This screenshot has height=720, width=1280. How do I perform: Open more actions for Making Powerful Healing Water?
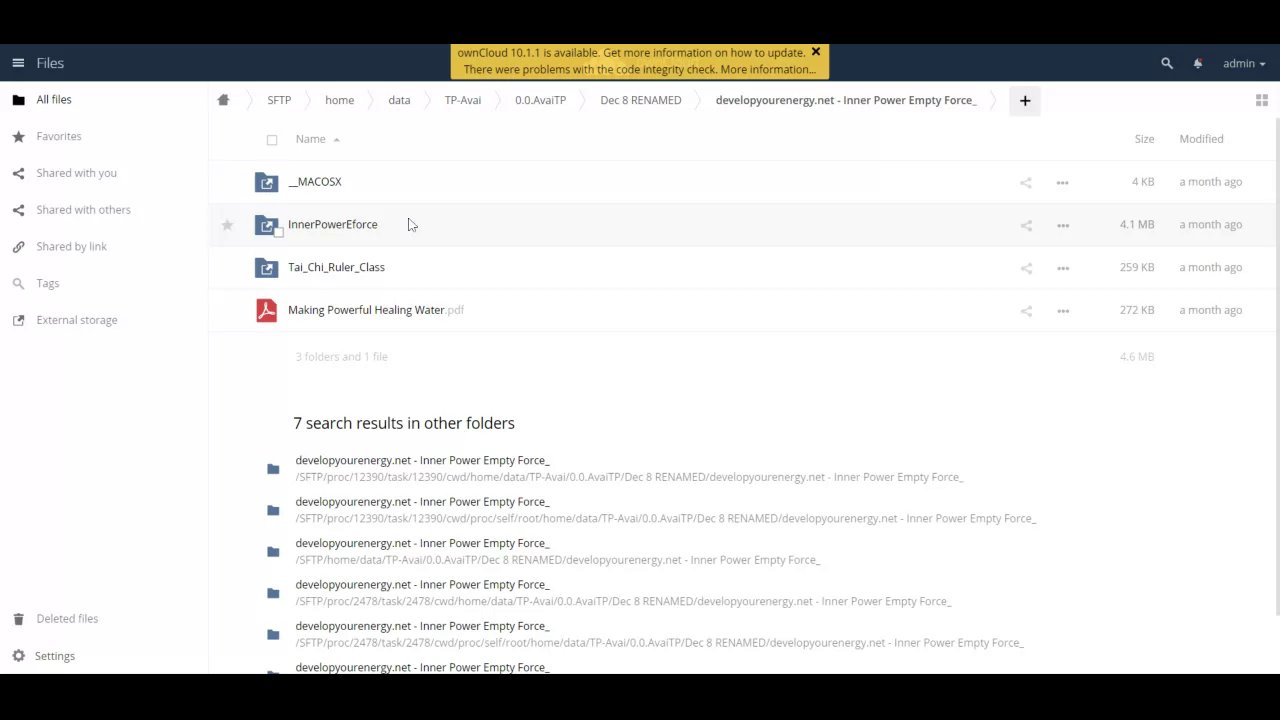[x=1062, y=311]
